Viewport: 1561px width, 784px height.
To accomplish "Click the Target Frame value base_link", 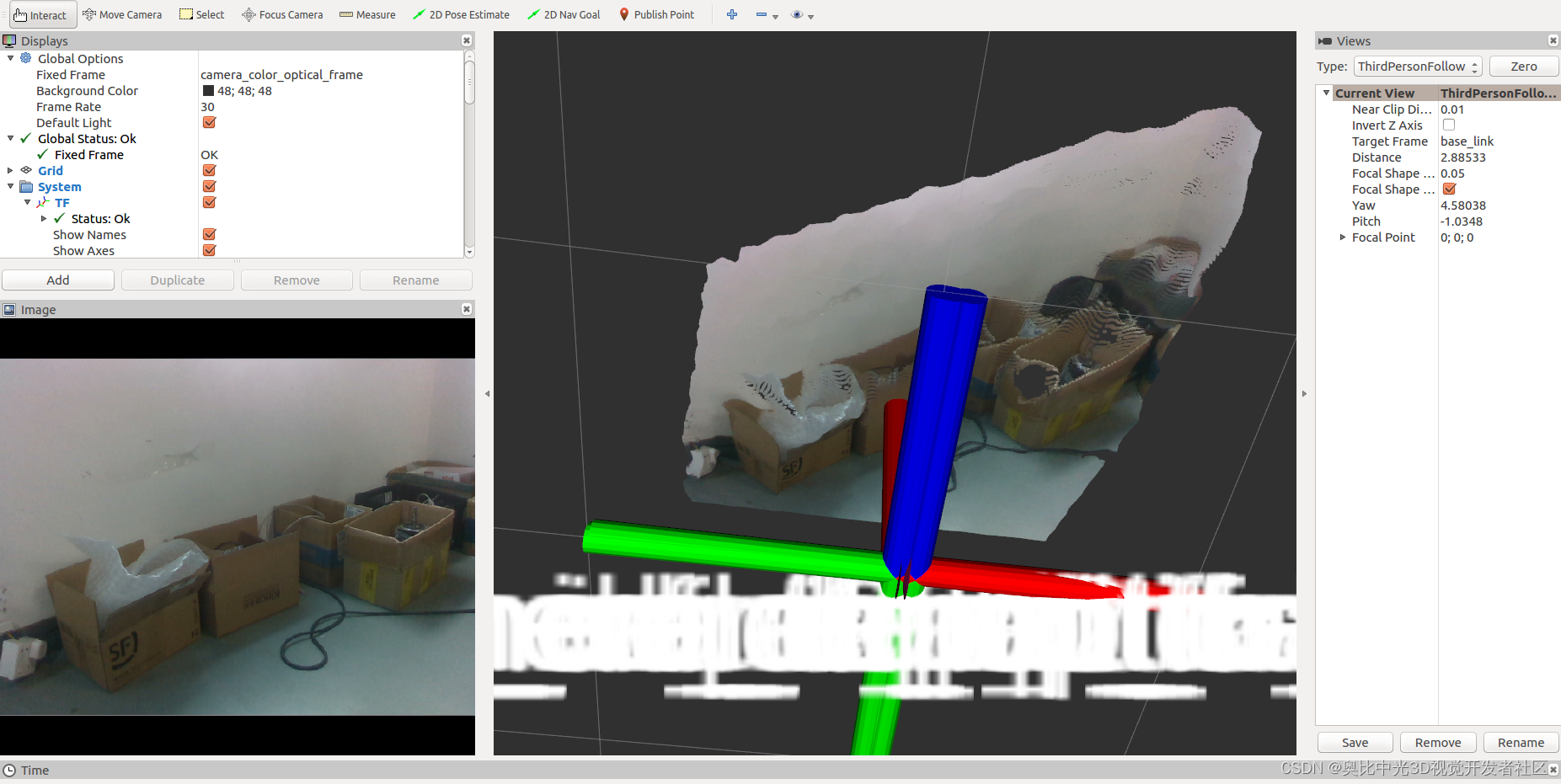I will point(1467,141).
